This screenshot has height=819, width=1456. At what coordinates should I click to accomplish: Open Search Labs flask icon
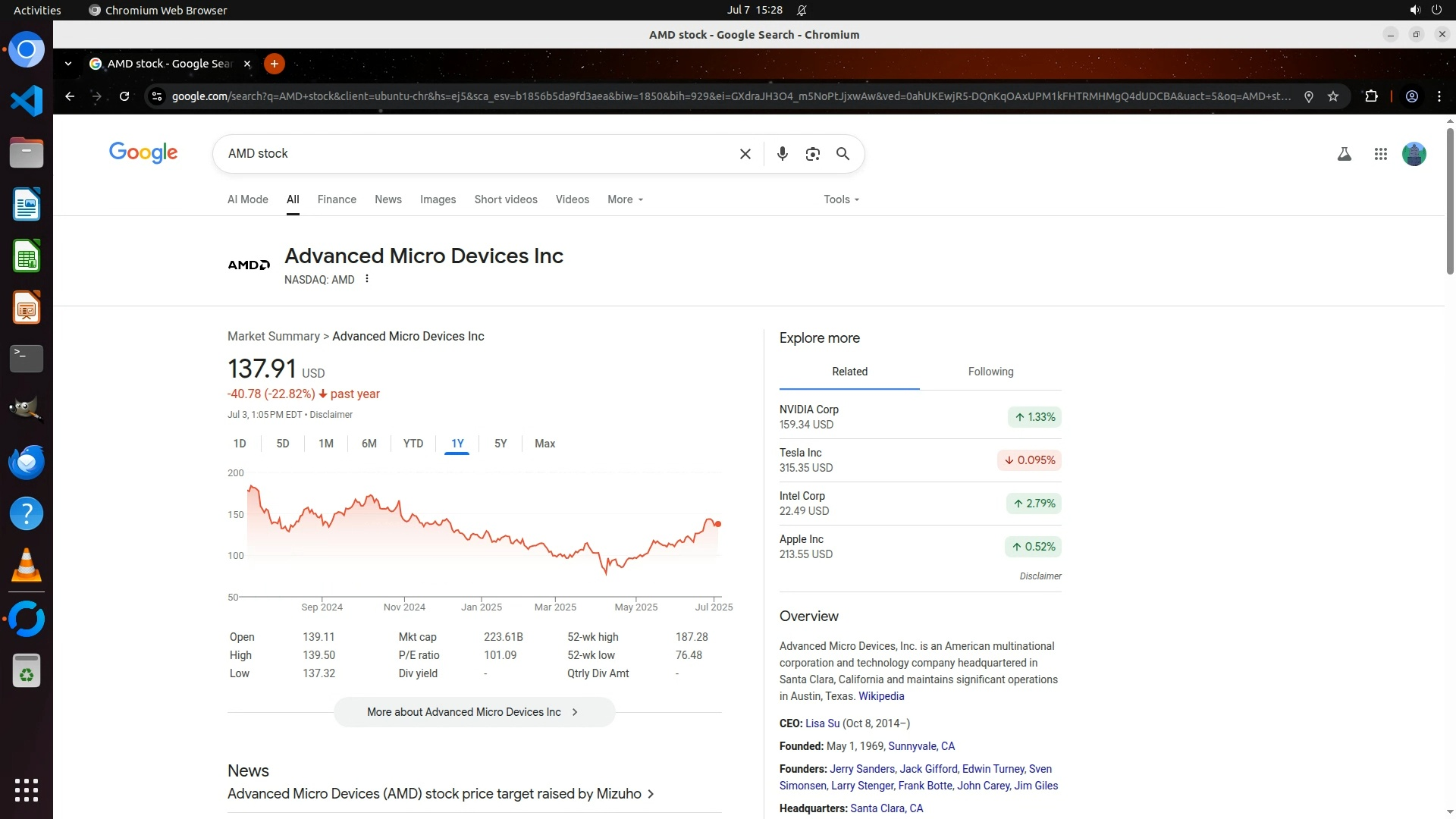click(1344, 154)
